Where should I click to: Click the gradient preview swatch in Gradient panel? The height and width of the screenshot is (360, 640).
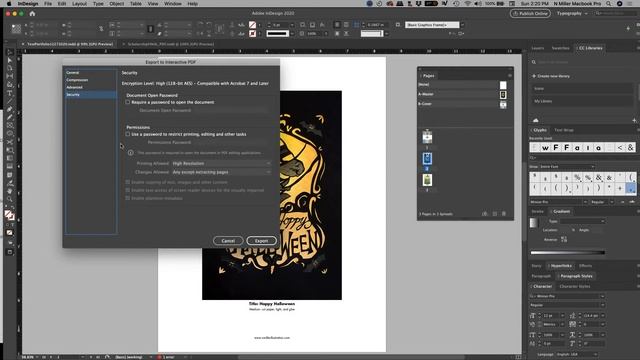[534, 223]
